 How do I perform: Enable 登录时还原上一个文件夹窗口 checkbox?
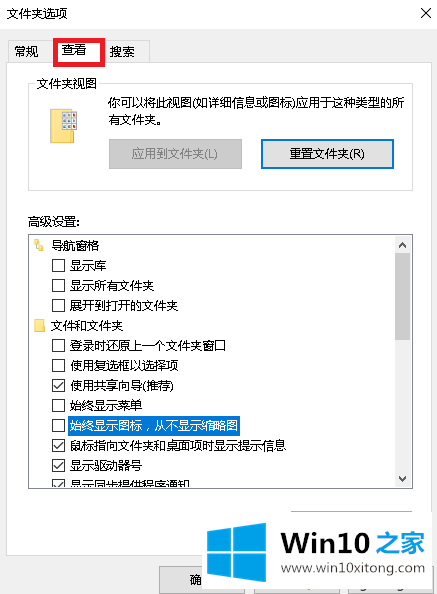tap(58, 345)
